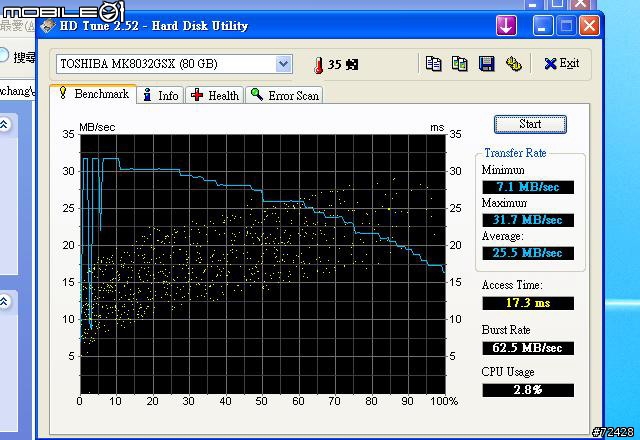This screenshot has height=440, width=640.
Task: Copy benchmark info to clipboard icon
Action: click(x=433, y=64)
